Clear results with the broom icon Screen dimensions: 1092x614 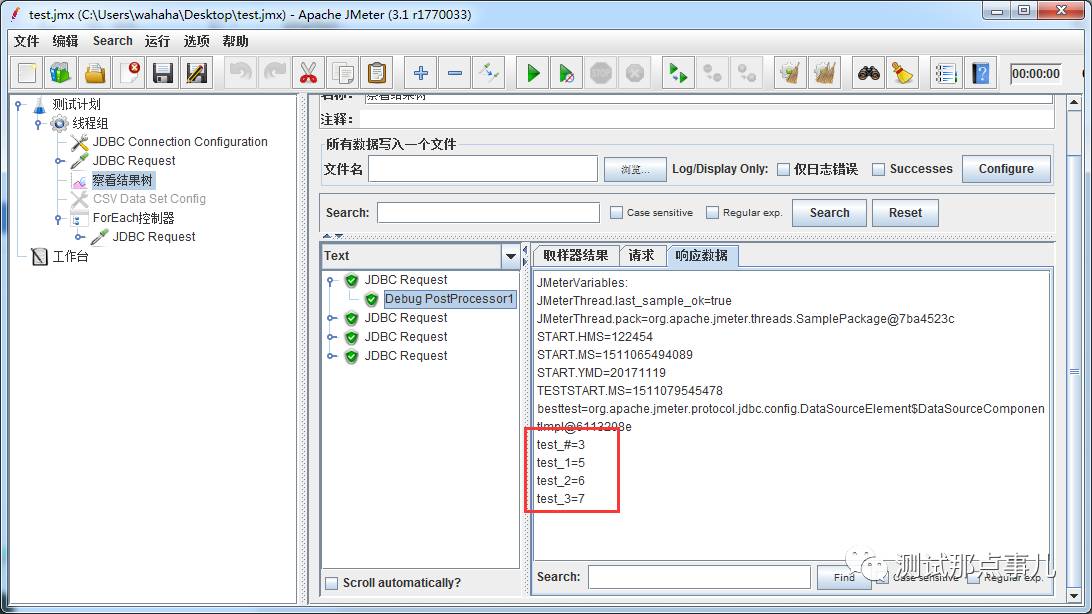790,73
